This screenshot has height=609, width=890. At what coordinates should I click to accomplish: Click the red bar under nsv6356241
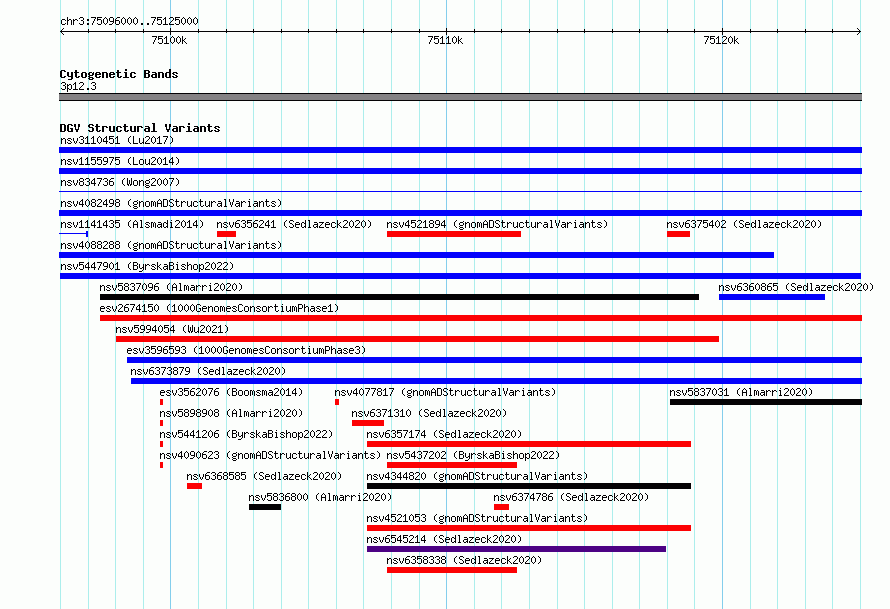tap(226, 234)
